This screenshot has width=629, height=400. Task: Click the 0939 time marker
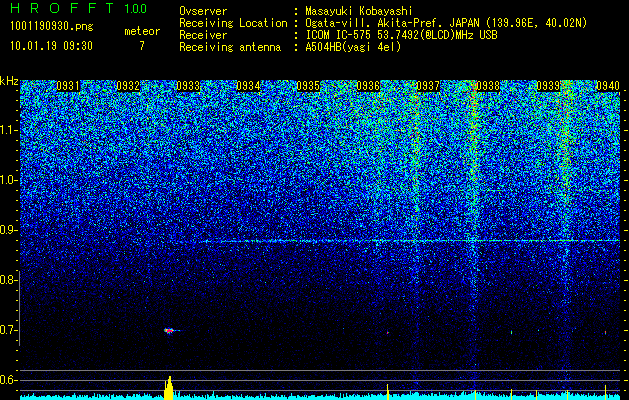coord(548,86)
